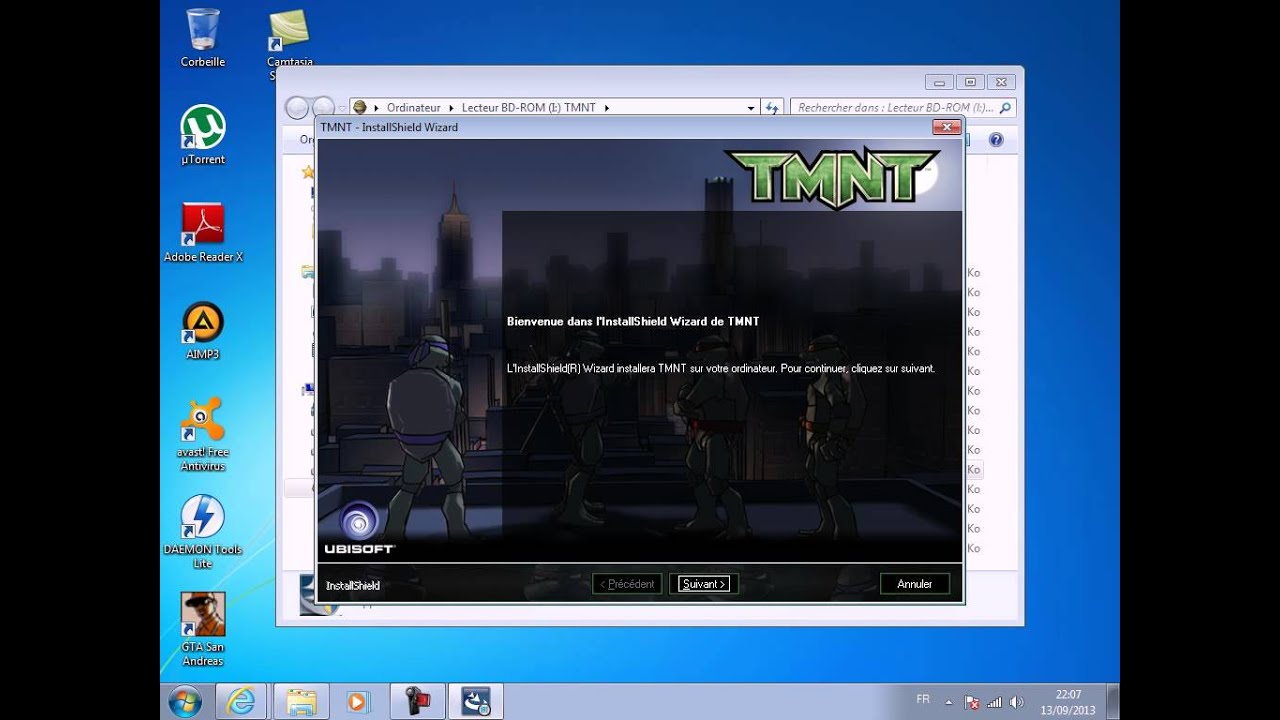The image size is (1280, 720).
Task: Open the Windows Start menu orb
Action: click(x=185, y=701)
